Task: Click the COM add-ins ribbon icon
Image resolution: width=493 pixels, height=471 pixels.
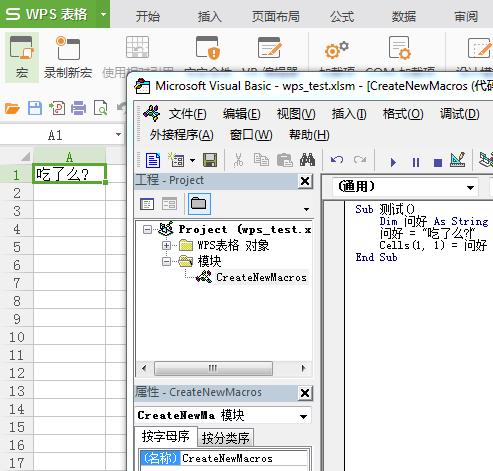Action: [399, 48]
